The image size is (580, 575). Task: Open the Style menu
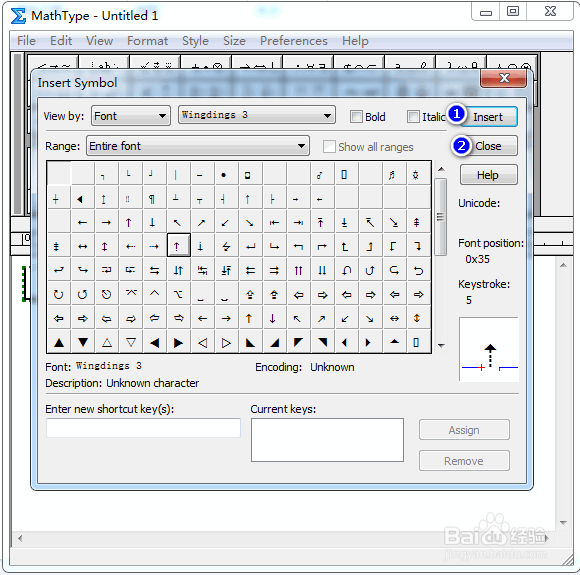195,41
